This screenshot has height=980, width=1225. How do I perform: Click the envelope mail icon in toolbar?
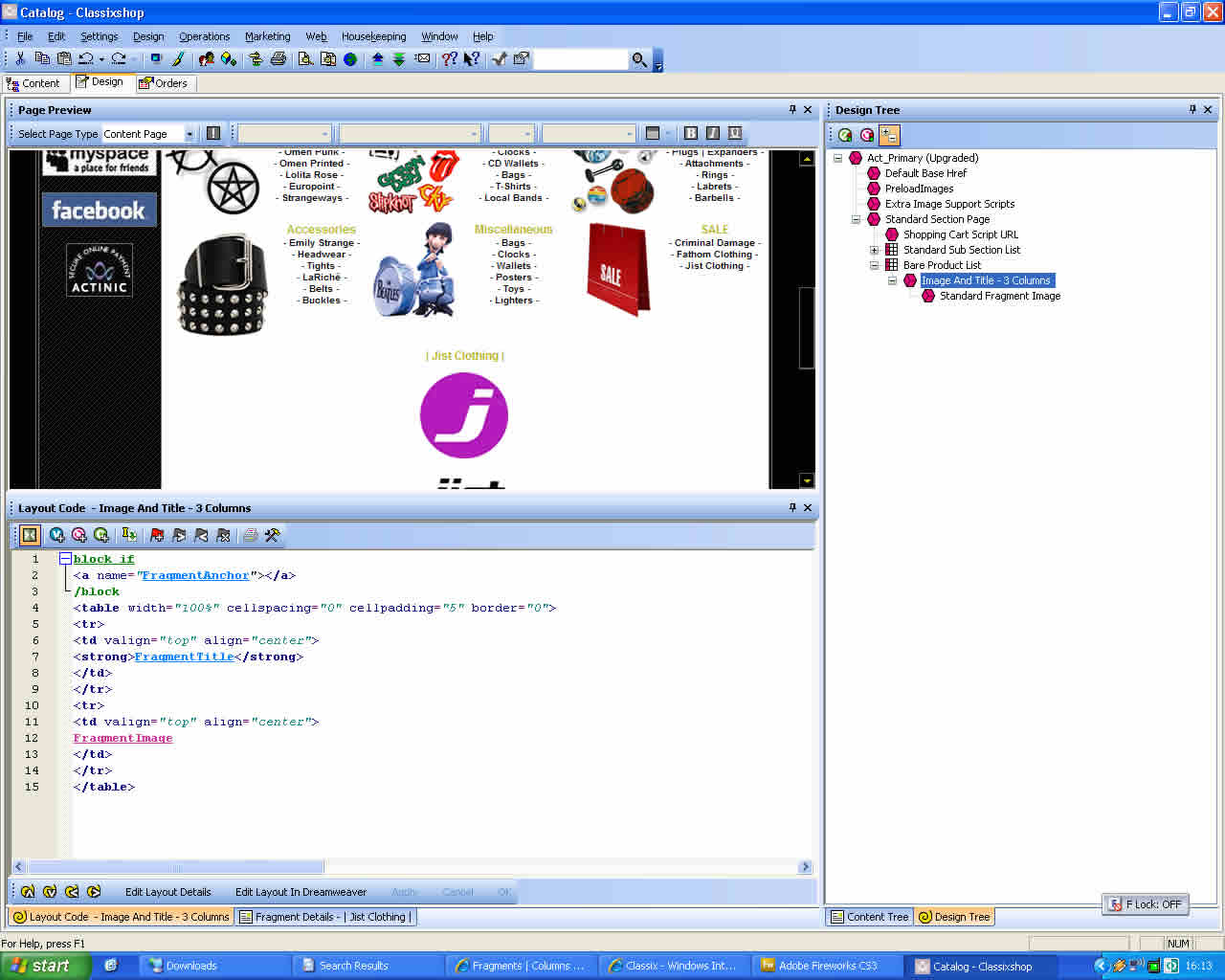[x=422, y=59]
